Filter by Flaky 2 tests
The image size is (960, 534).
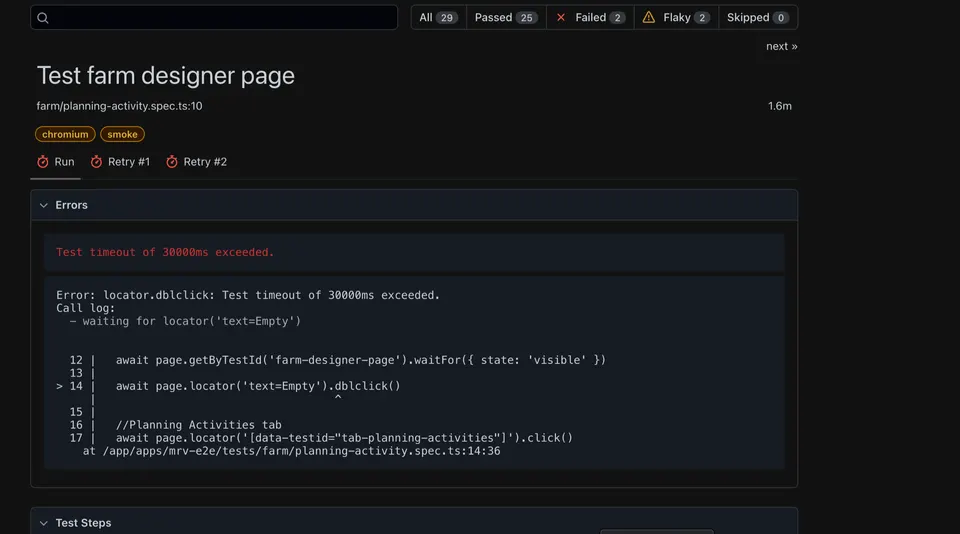[676, 17]
